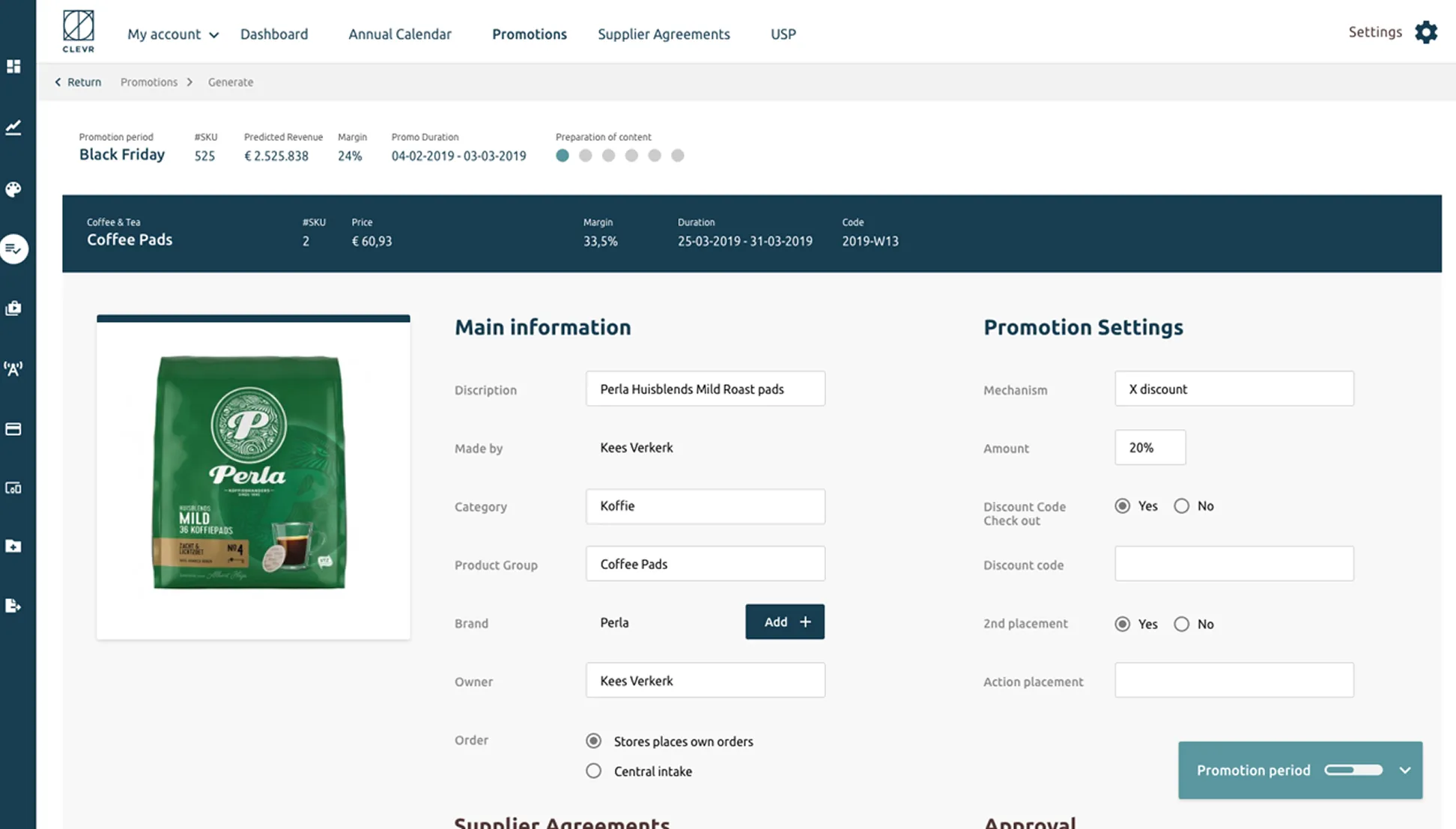Click the margin value 33,5%
The image size is (1456, 829).
point(601,241)
